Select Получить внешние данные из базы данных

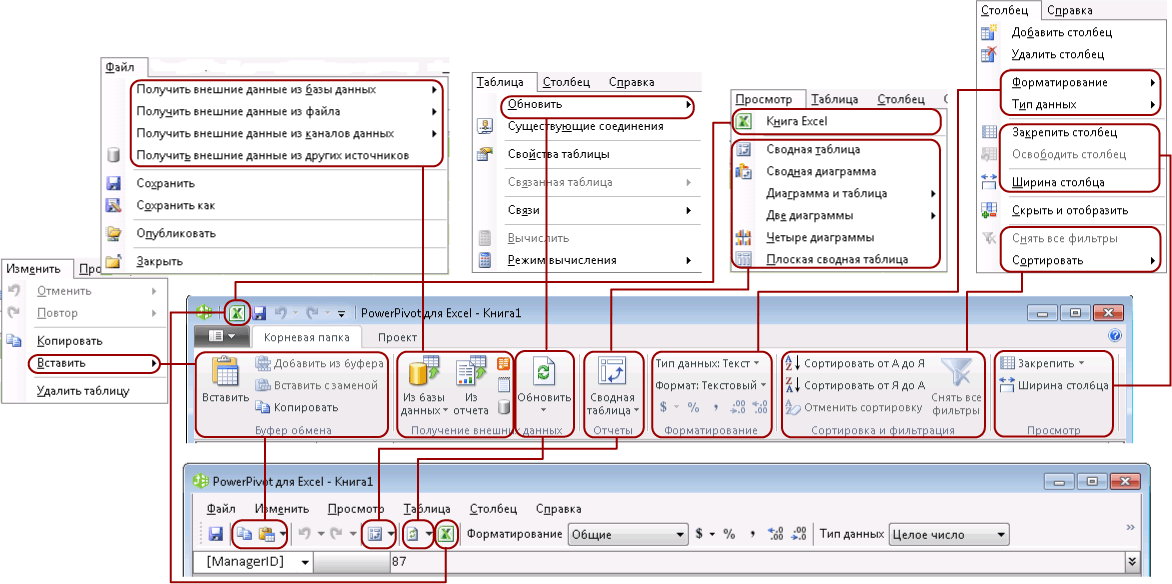tap(287, 90)
